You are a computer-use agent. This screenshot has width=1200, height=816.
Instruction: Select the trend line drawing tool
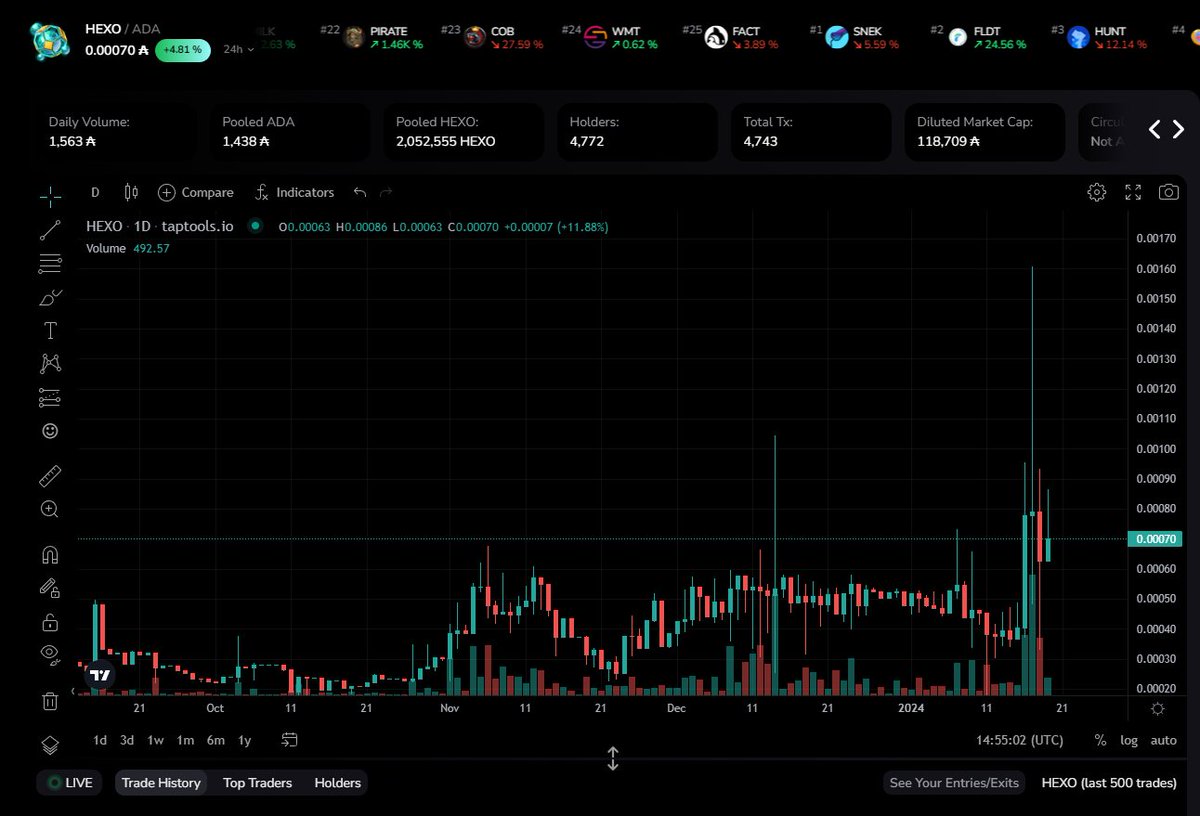coord(50,230)
